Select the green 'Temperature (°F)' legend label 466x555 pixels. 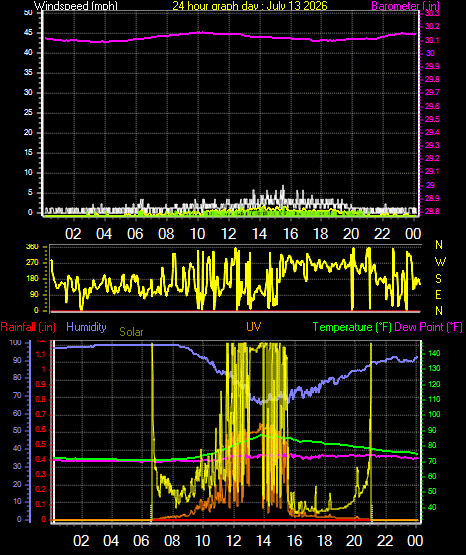click(352, 327)
